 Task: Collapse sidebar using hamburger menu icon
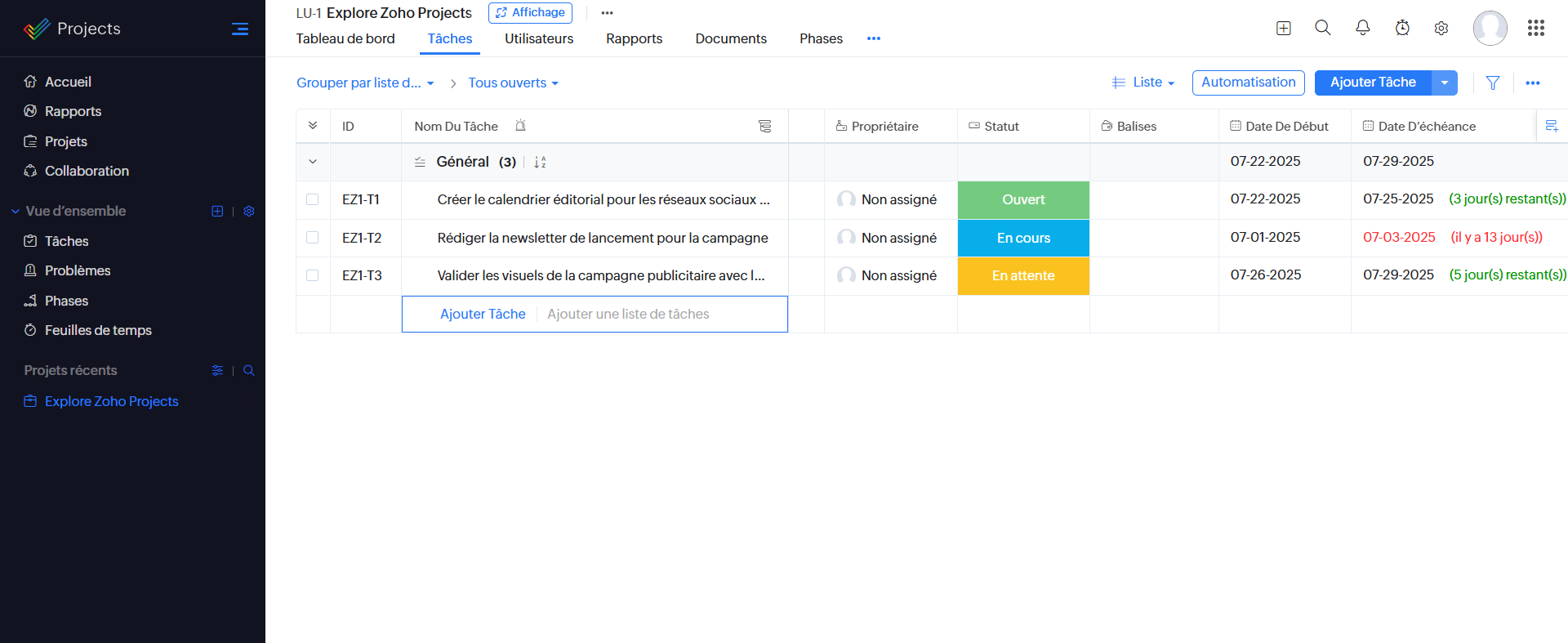(239, 29)
